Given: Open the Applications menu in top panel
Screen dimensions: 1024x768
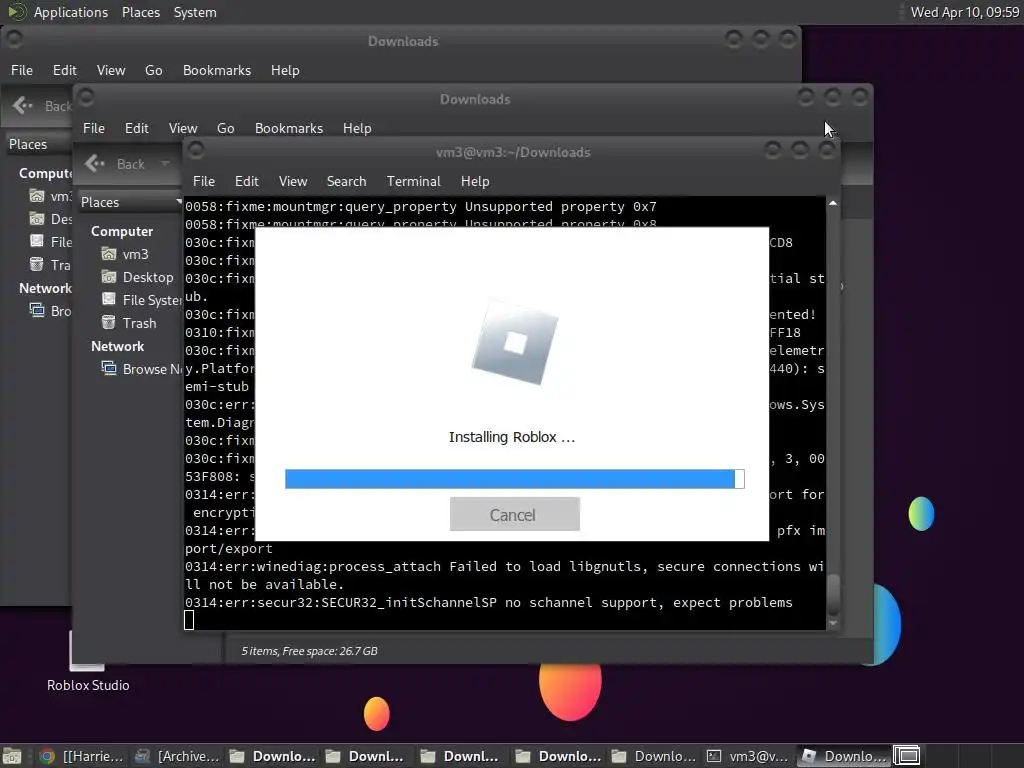Looking at the screenshot, I should 71,12.
